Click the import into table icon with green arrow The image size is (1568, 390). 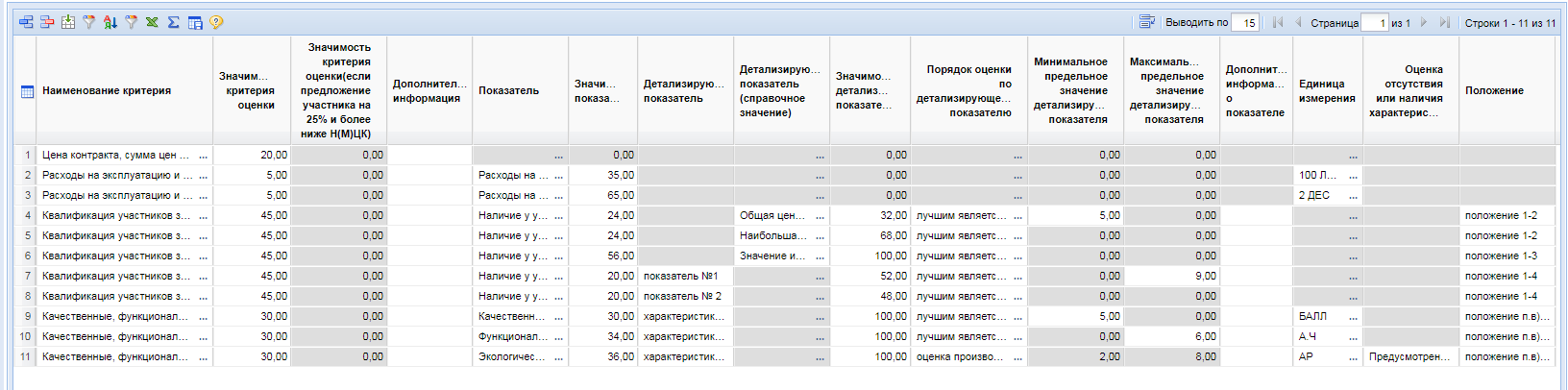(68, 22)
